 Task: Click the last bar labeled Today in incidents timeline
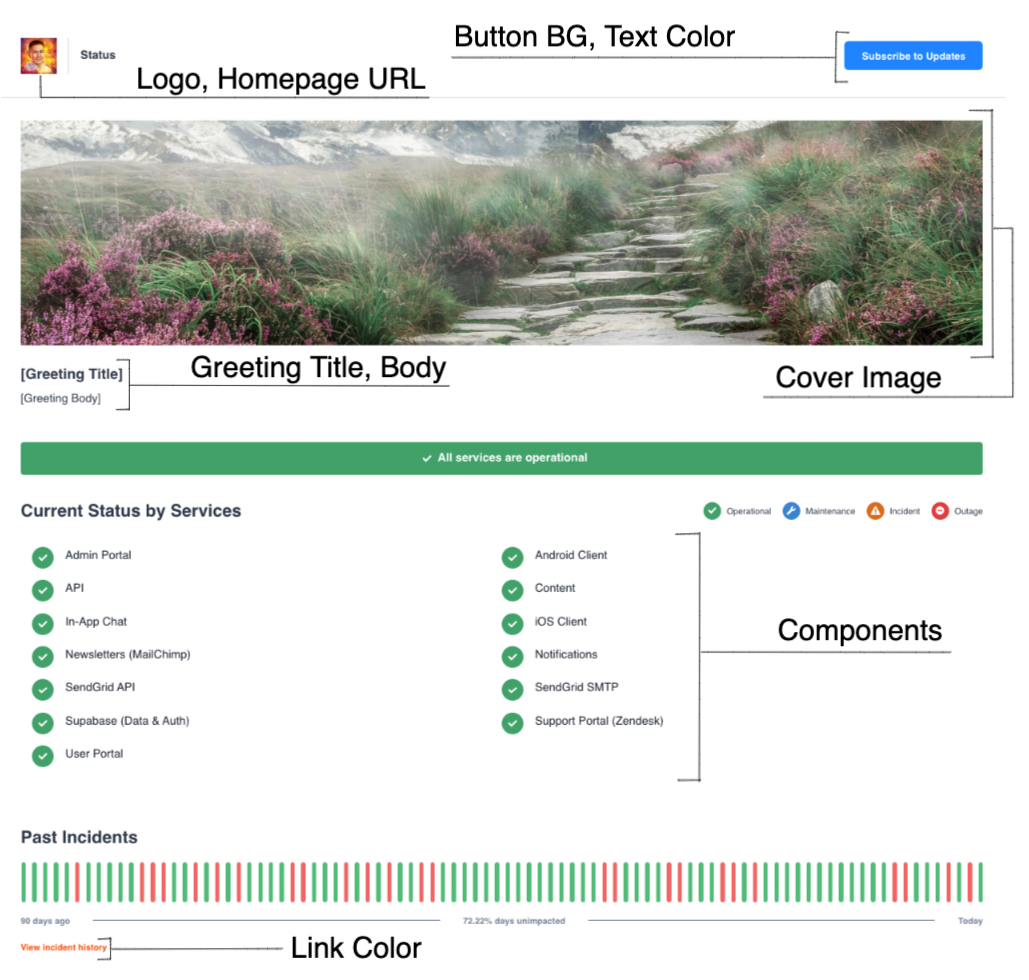tap(980, 882)
